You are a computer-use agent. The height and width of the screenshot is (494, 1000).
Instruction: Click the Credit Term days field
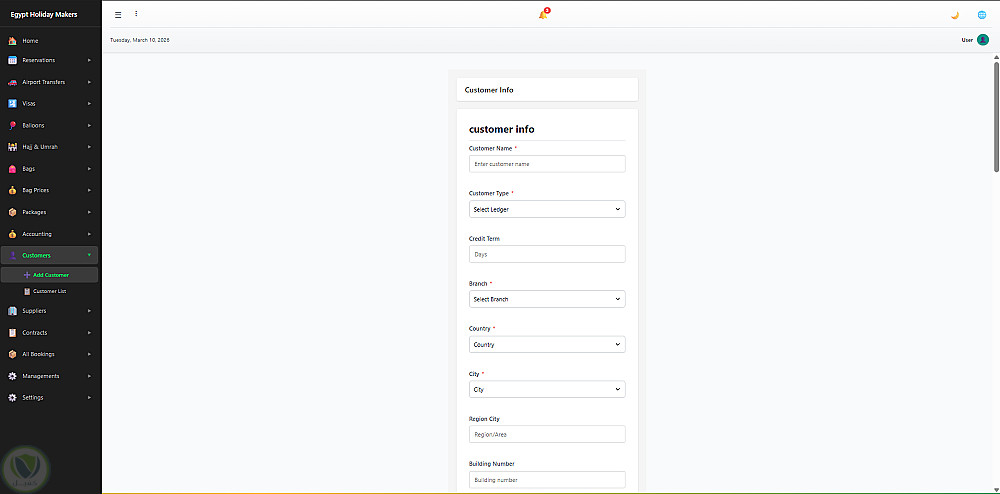pos(546,254)
